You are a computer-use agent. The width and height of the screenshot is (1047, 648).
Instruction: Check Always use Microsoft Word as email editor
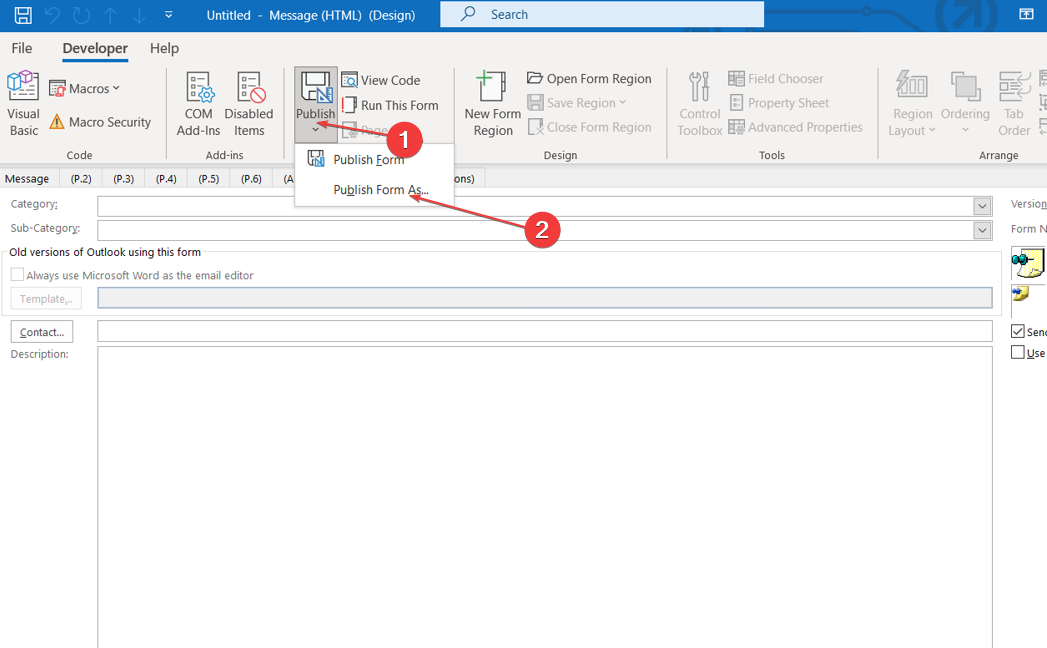(x=17, y=274)
